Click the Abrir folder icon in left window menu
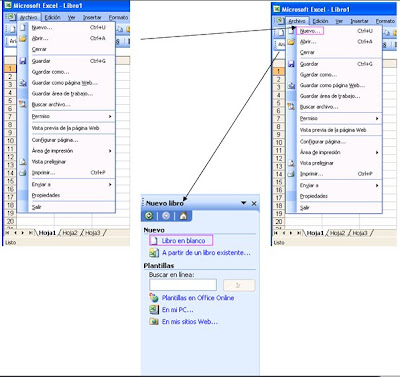 [23, 38]
